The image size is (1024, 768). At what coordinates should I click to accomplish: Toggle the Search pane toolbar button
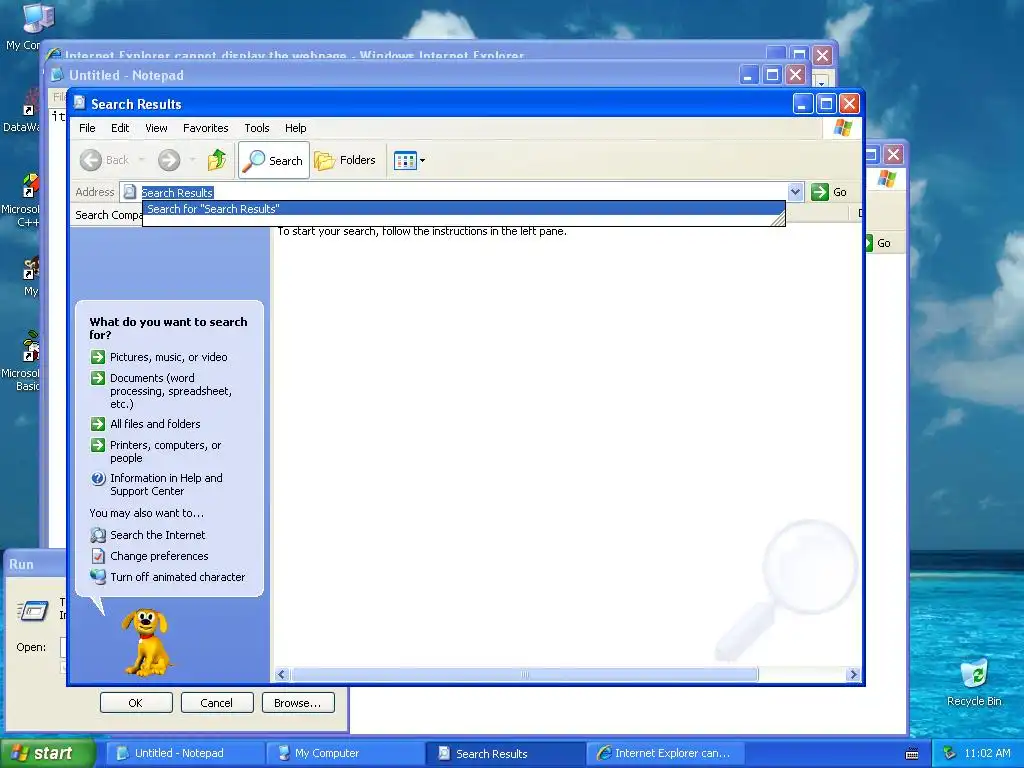coord(274,160)
